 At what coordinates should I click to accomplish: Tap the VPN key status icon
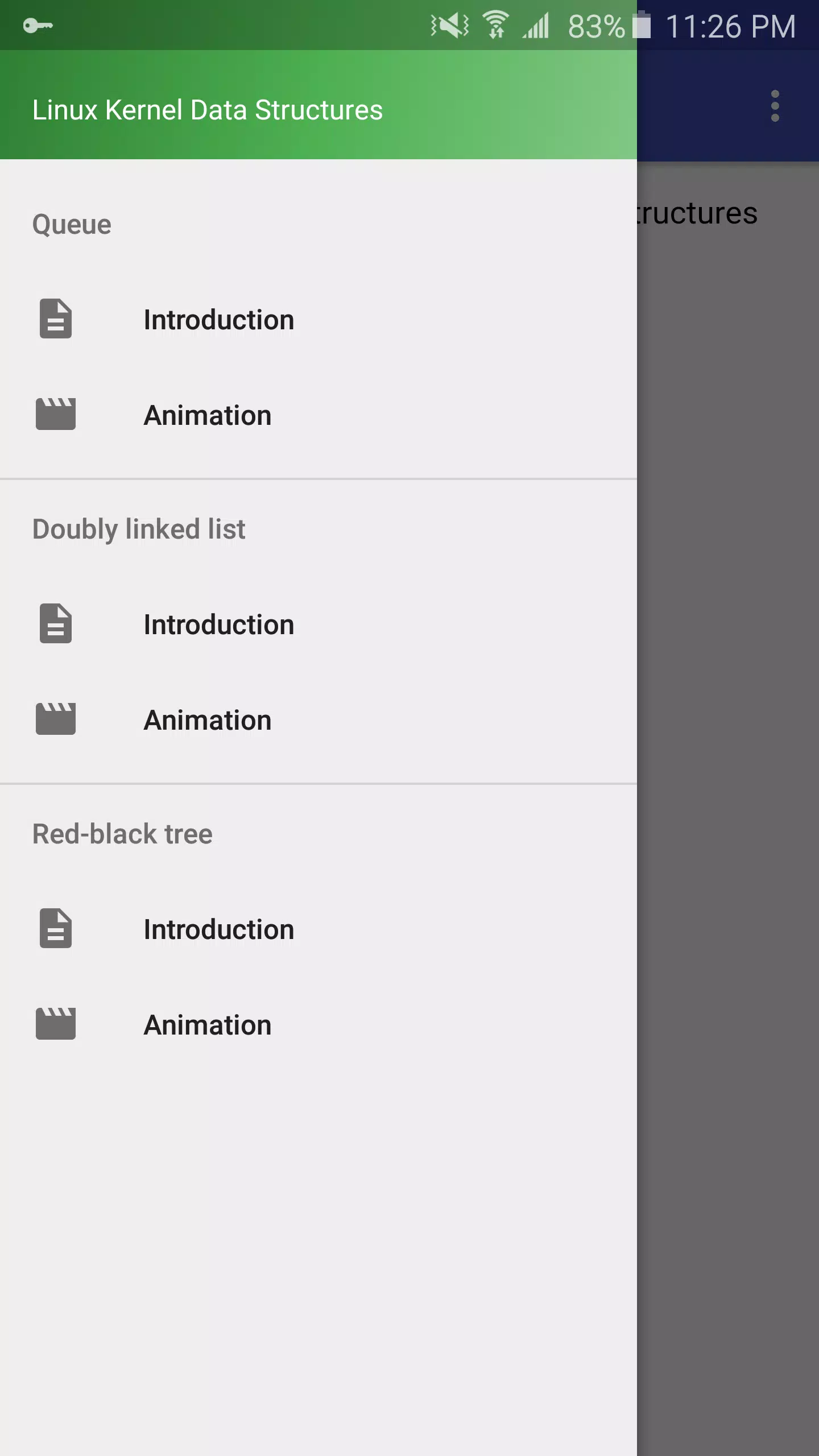38,26
